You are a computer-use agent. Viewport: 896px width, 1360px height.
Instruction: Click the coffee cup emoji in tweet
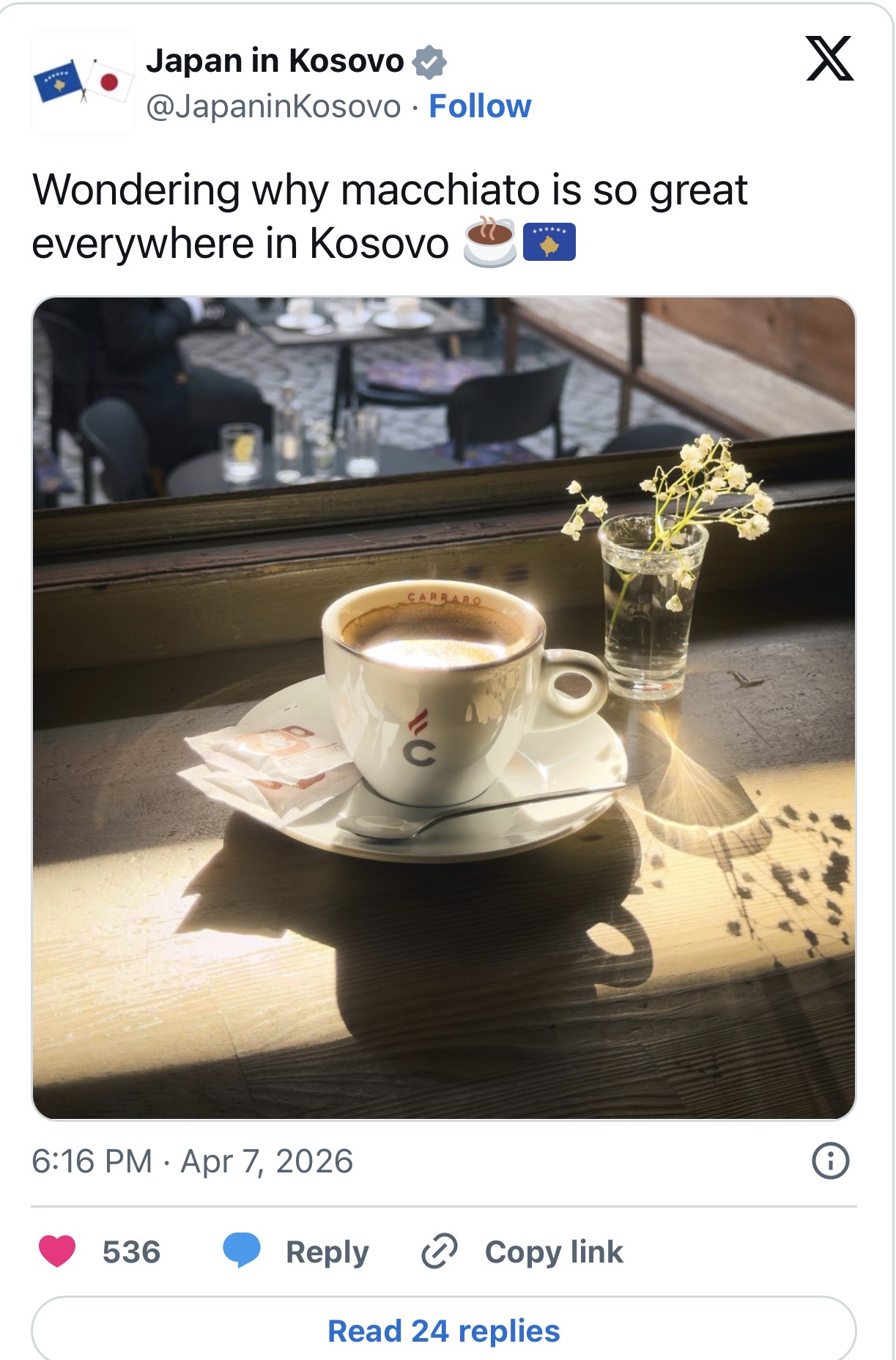click(x=490, y=242)
